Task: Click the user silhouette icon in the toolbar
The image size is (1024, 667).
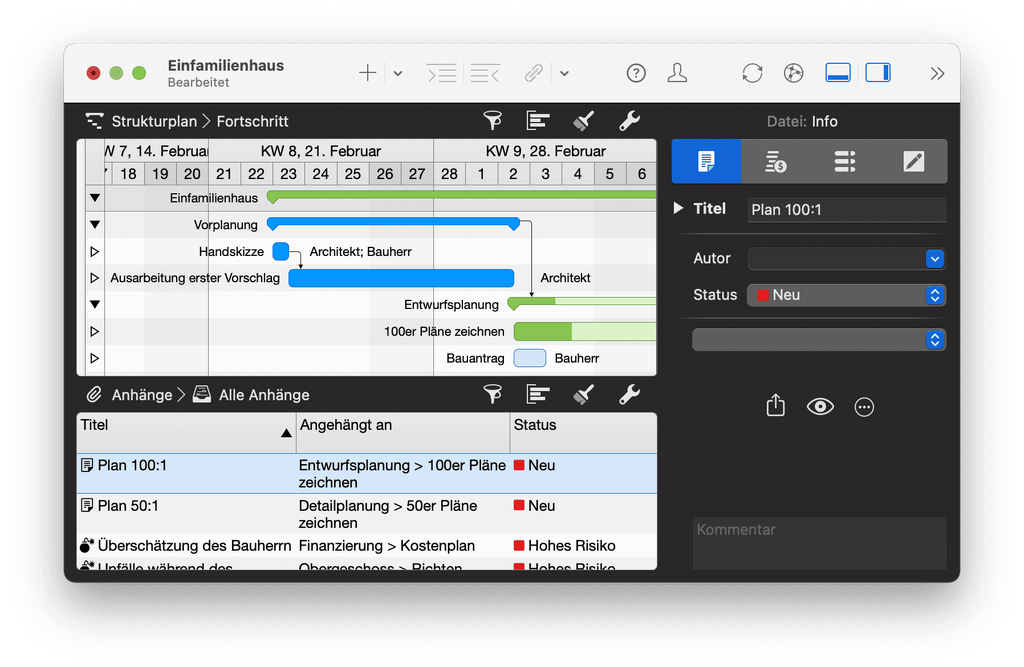Action: [678, 73]
